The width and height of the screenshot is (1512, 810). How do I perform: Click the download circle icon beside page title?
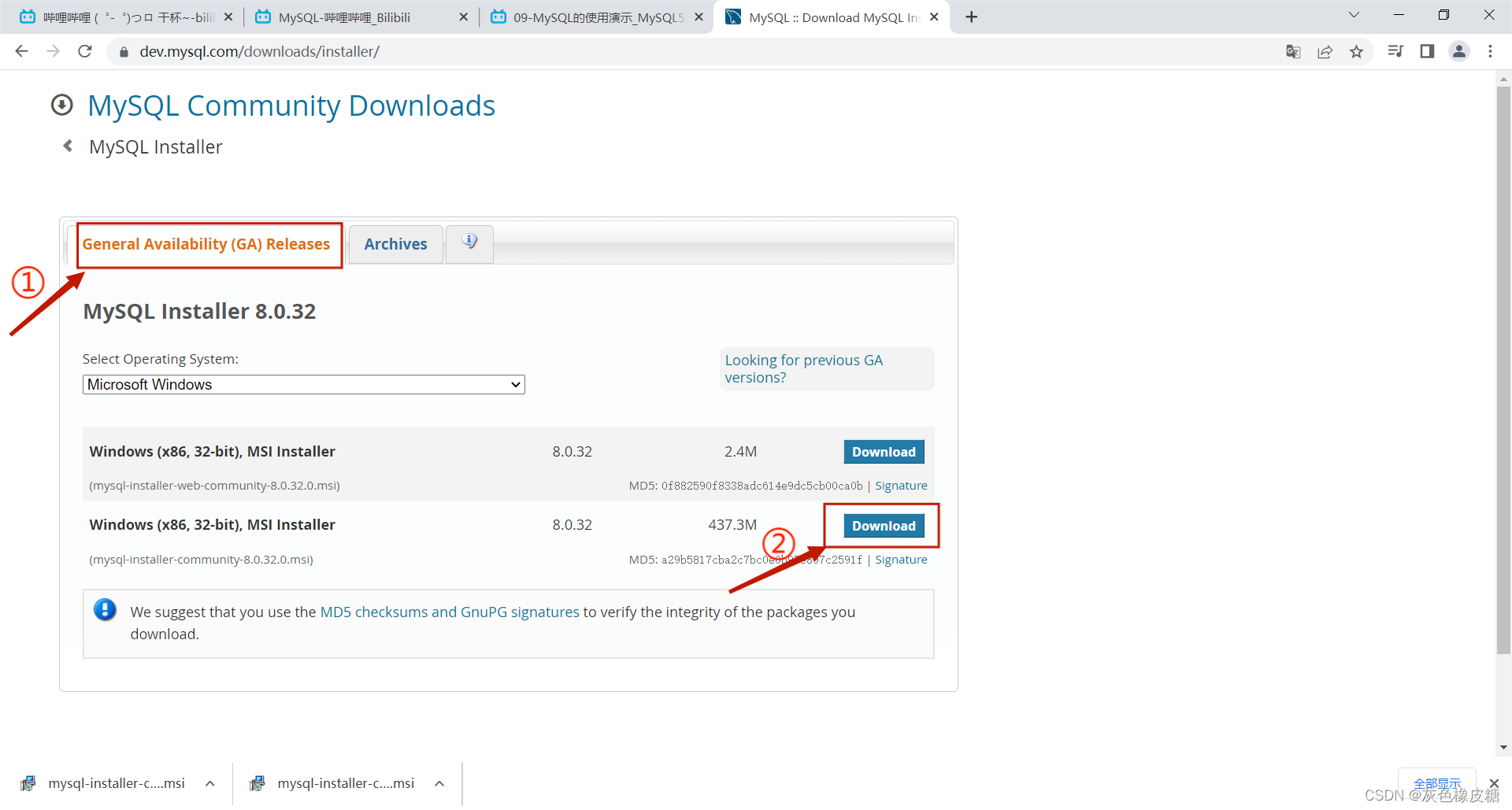coord(62,105)
